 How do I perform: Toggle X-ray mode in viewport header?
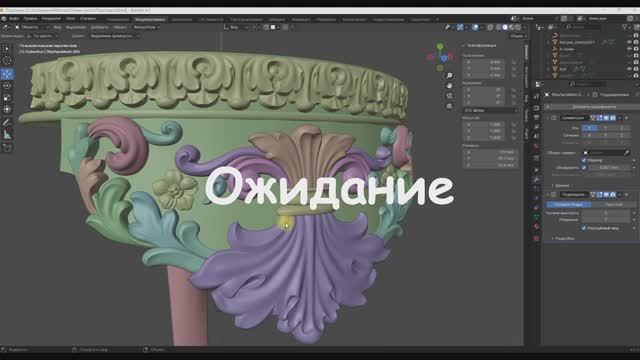(x=490, y=27)
